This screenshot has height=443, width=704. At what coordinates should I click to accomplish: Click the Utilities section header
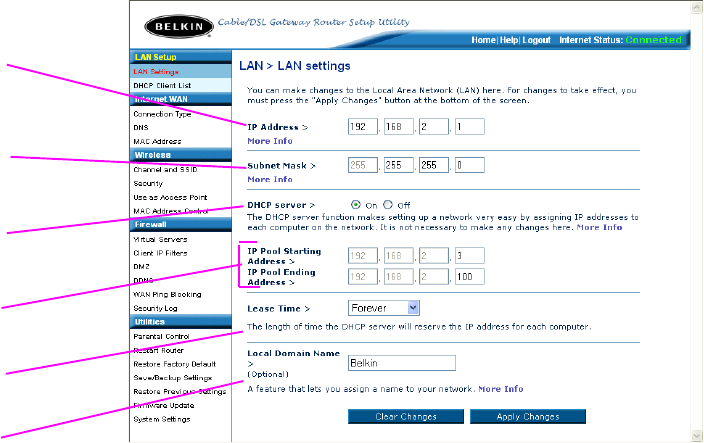(x=181, y=322)
